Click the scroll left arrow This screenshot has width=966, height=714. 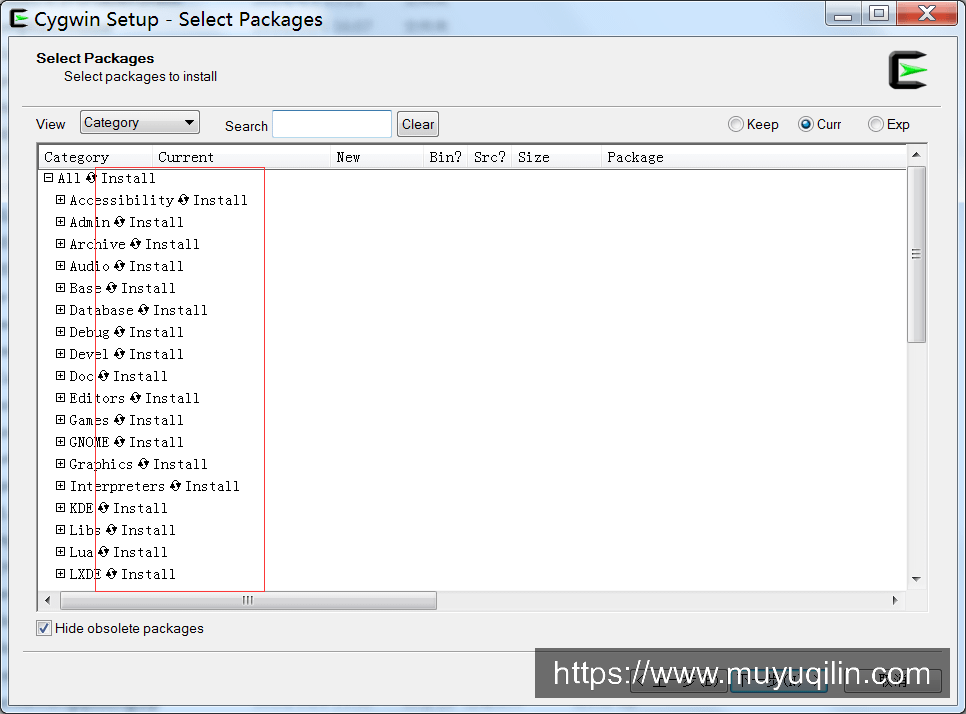tap(48, 600)
